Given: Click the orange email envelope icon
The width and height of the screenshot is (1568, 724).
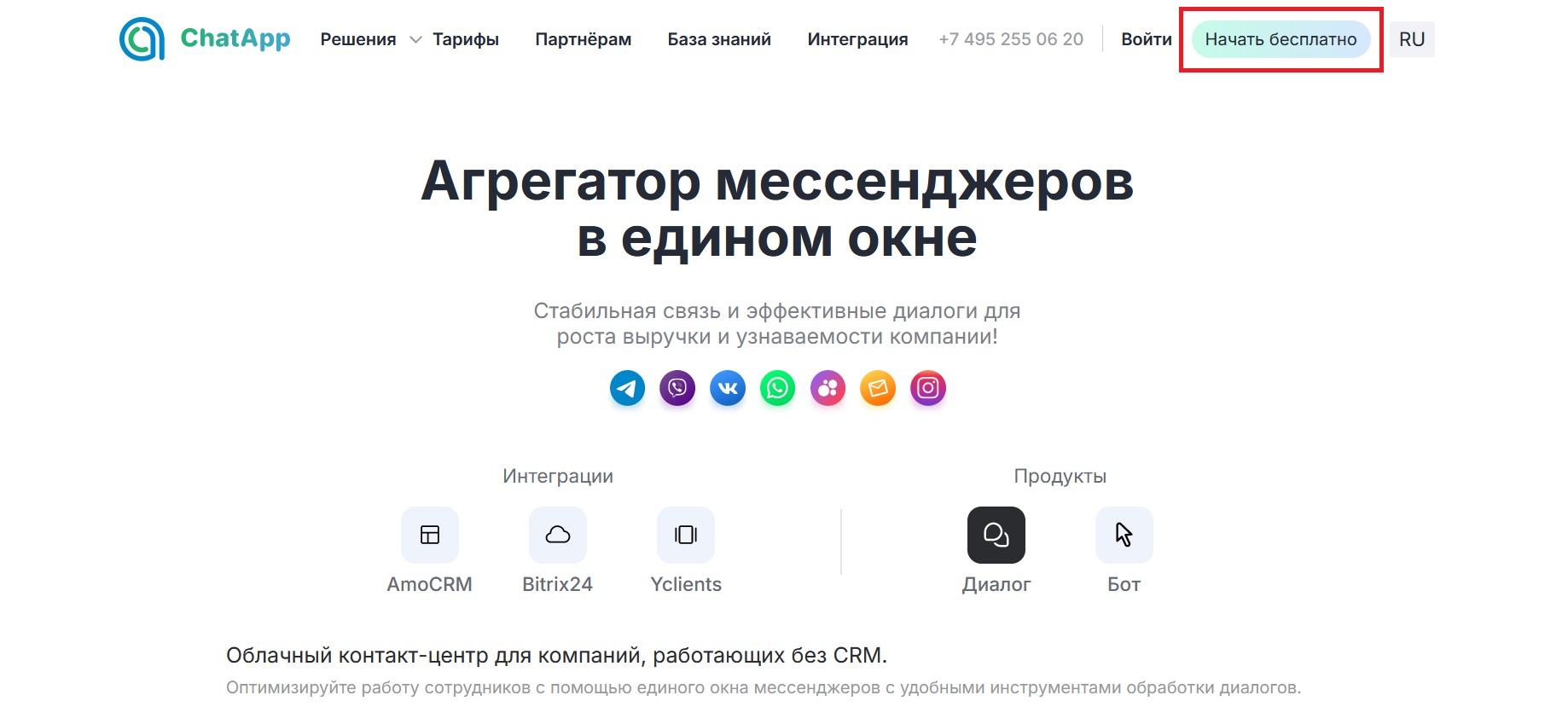Looking at the screenshot, I should click(x=878, y=389).
